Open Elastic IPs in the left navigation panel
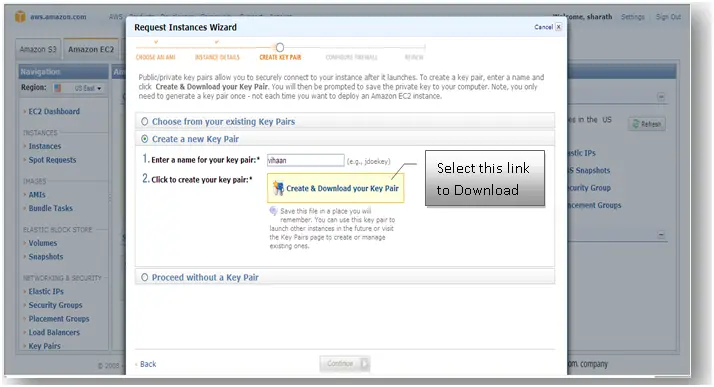714x387 pixels. click(46, 291)
